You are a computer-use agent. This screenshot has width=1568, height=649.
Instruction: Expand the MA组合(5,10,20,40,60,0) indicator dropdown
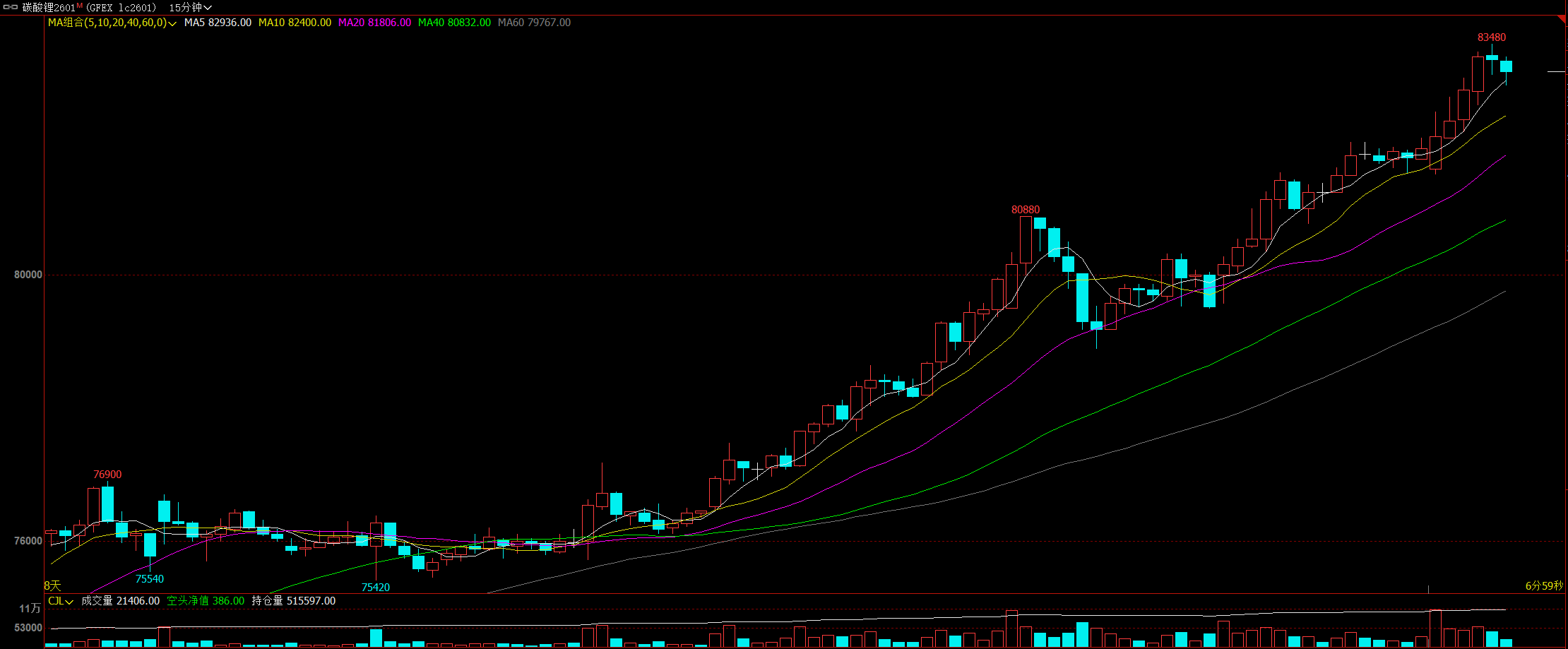[x=112, y=23]
